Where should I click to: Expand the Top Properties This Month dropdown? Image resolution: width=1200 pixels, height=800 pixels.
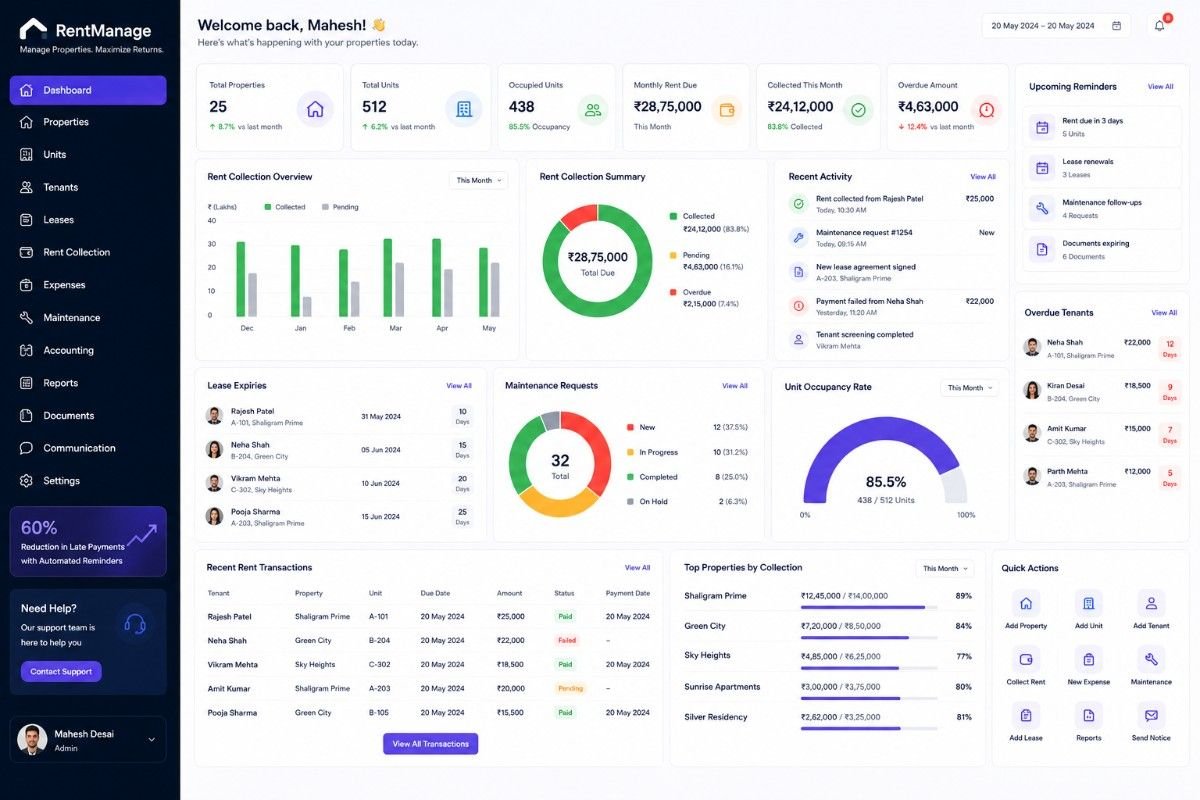tap(944, 568)
